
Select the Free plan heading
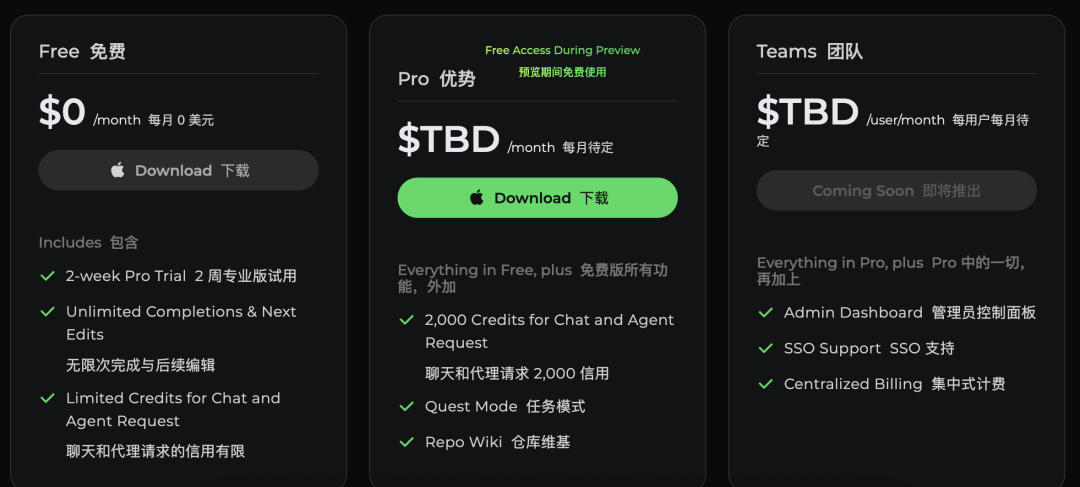click(x=82, y=52)
